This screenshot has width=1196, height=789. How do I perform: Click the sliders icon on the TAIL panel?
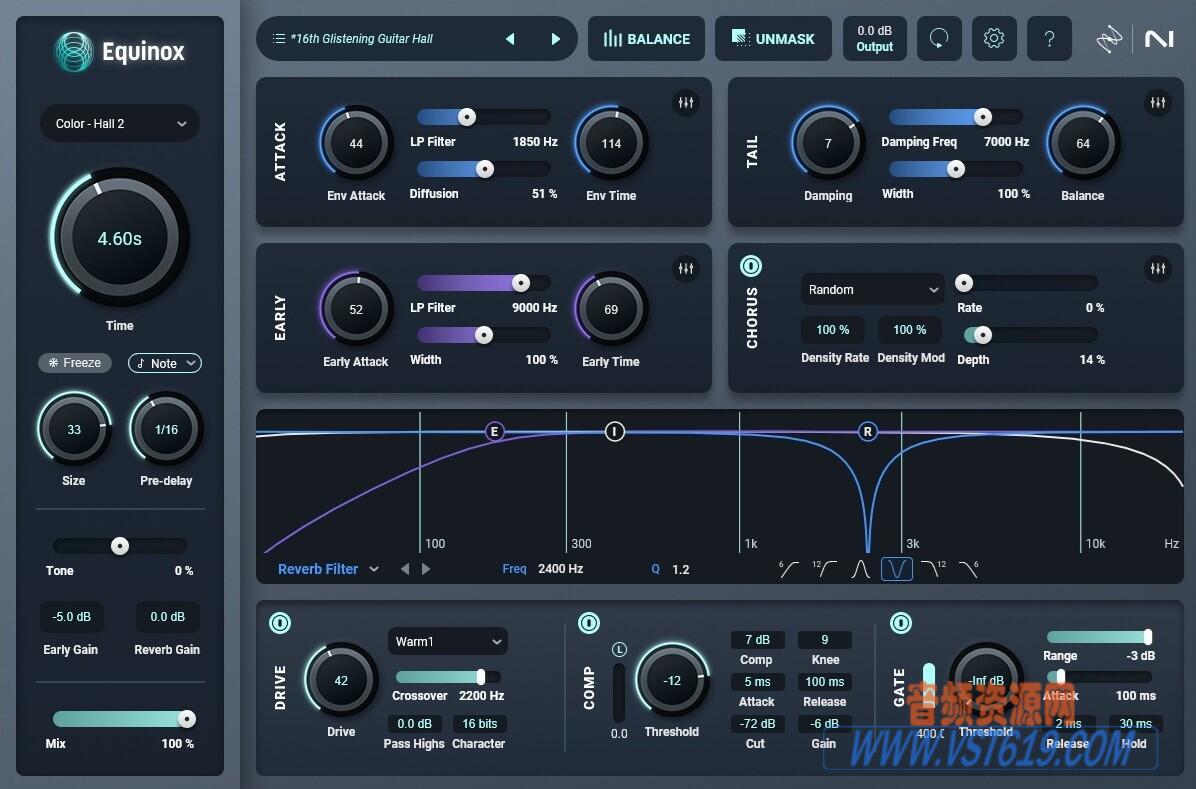click(x=1158, y=102)
